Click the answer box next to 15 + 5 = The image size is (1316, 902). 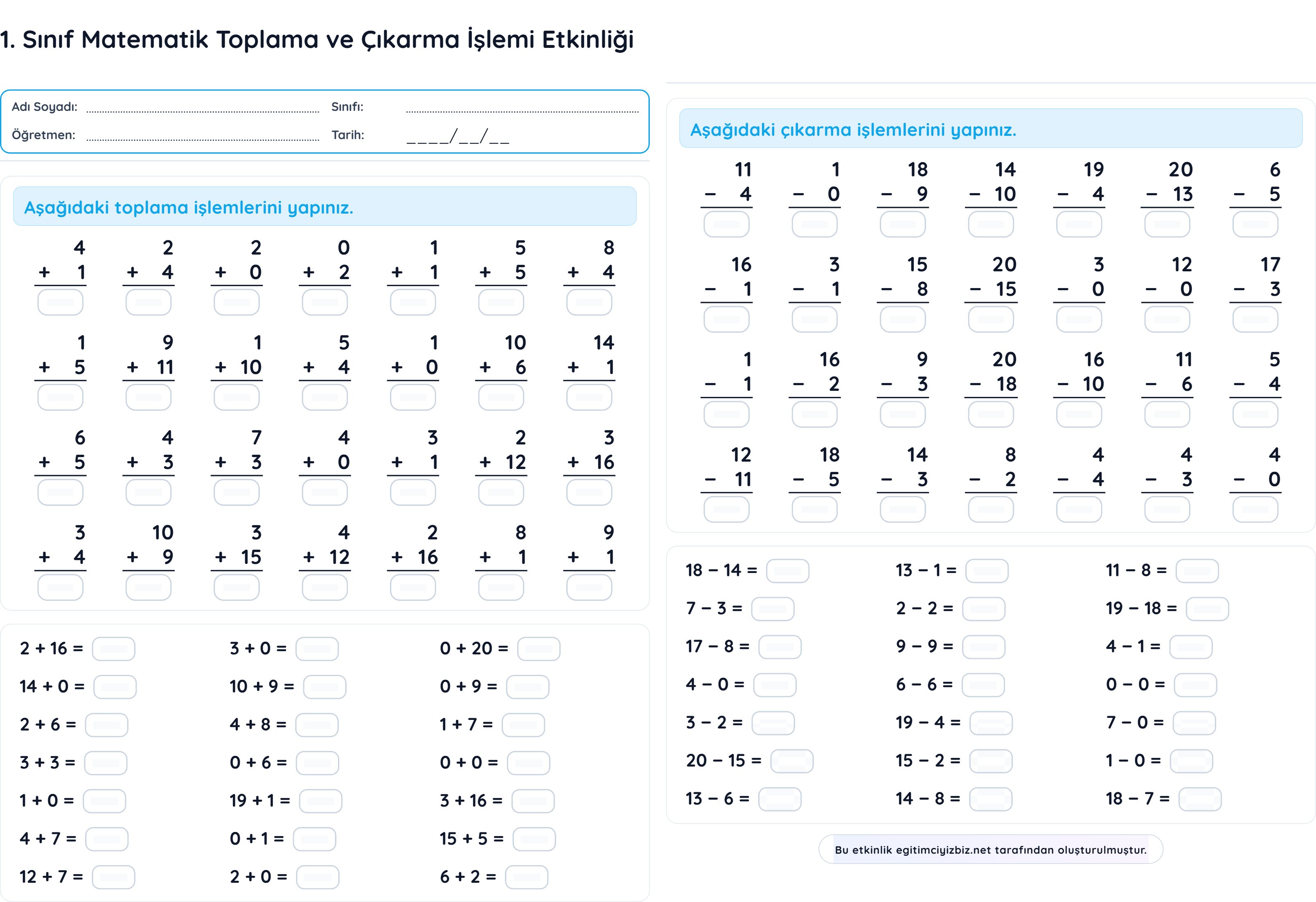534,839
